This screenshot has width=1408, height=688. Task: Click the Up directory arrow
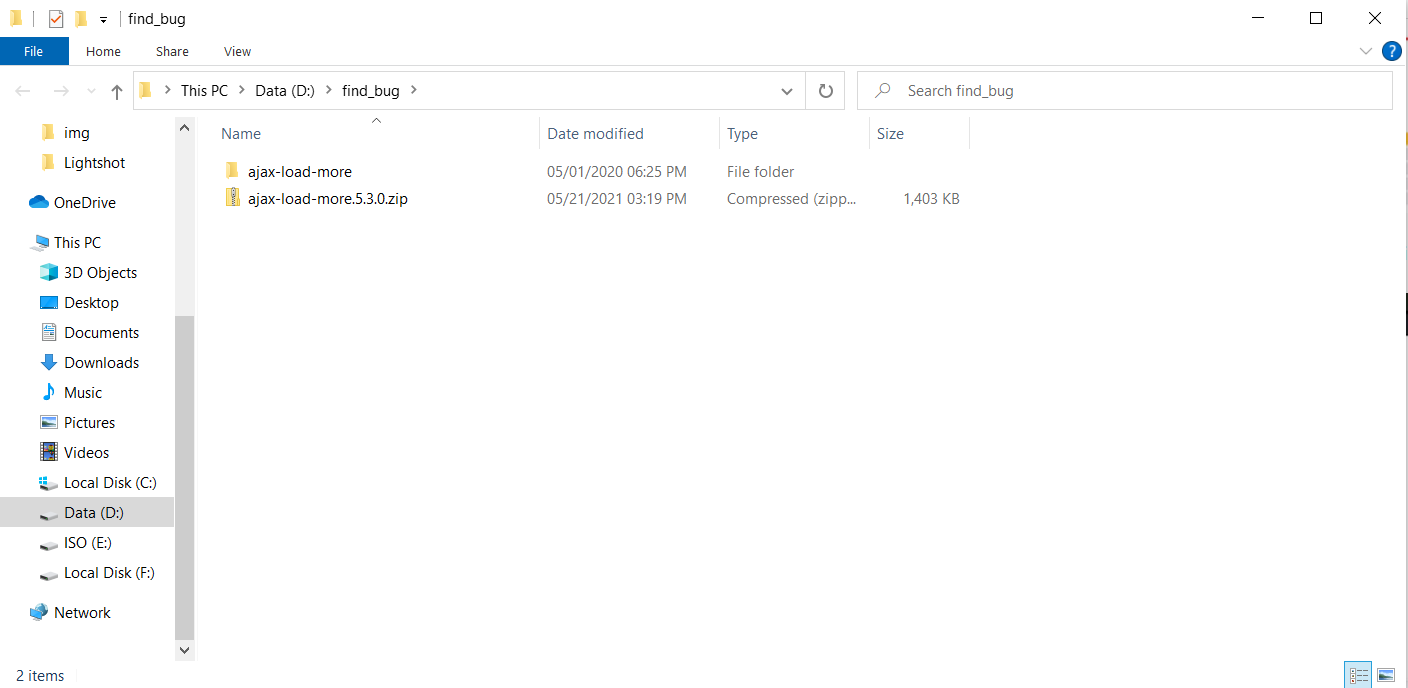point(117,92)
